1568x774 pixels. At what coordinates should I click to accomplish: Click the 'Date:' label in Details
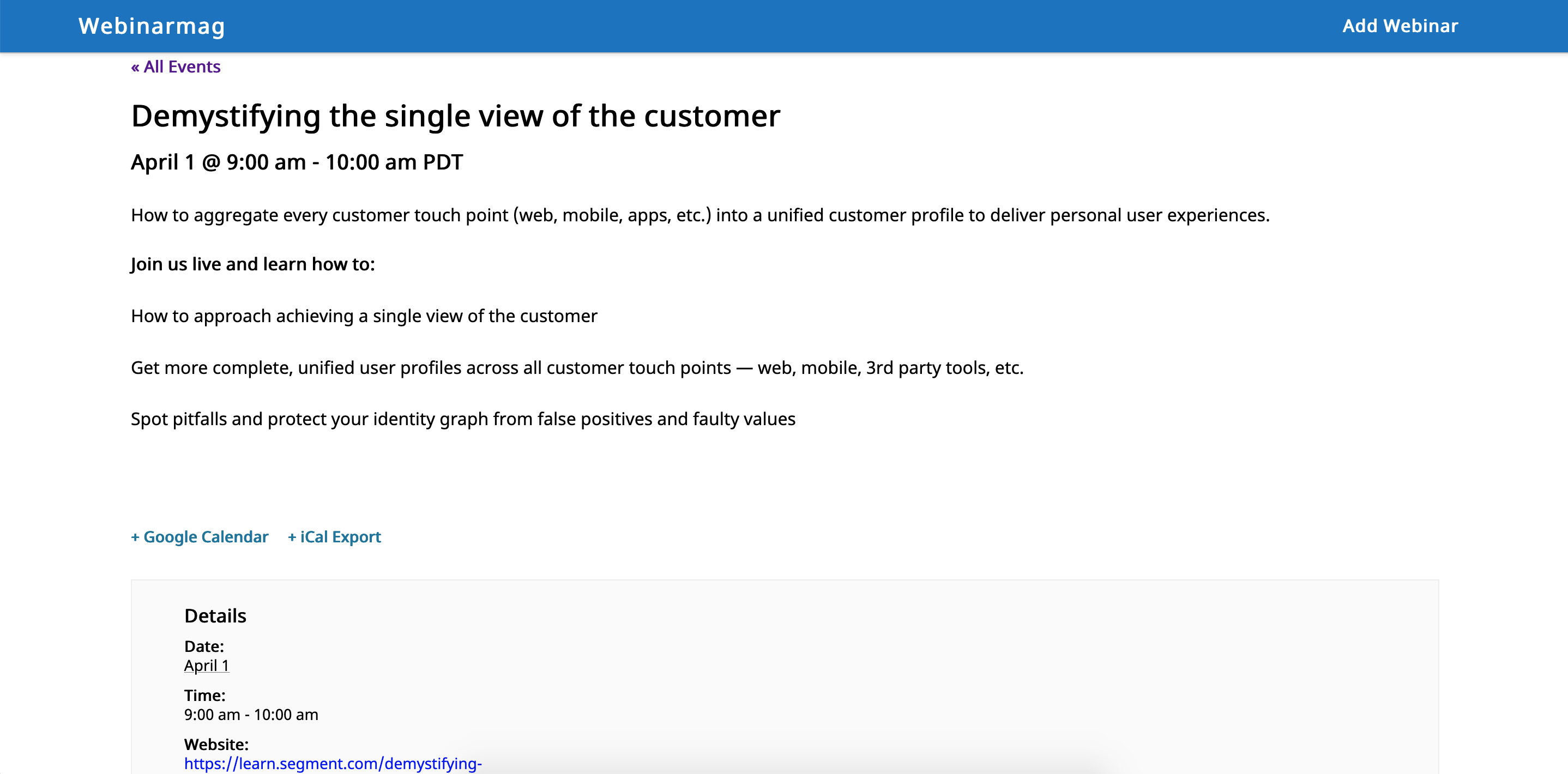point(204,646)
